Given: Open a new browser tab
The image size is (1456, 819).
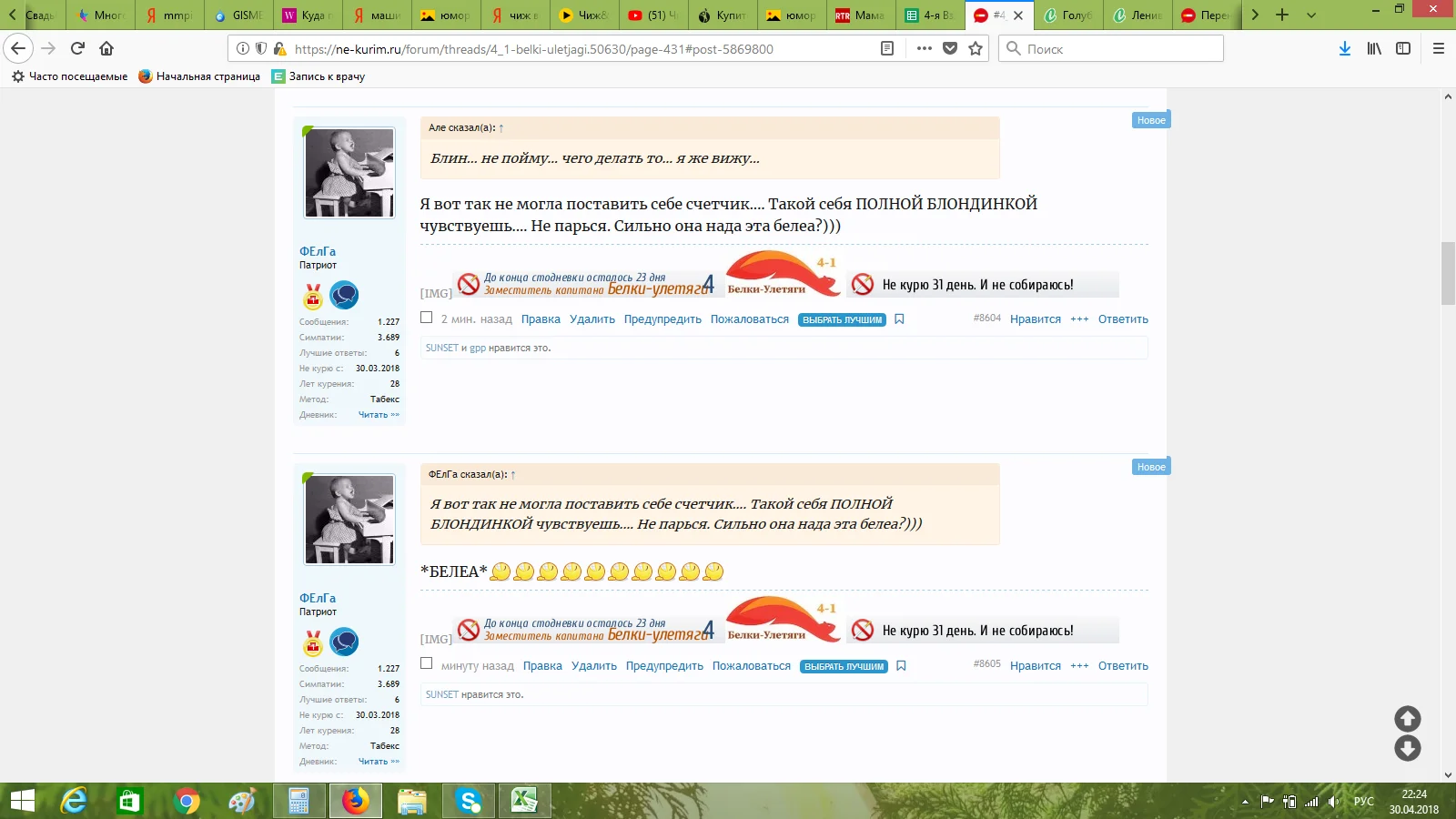Looking at the screenshot, I should point(1282,15).
